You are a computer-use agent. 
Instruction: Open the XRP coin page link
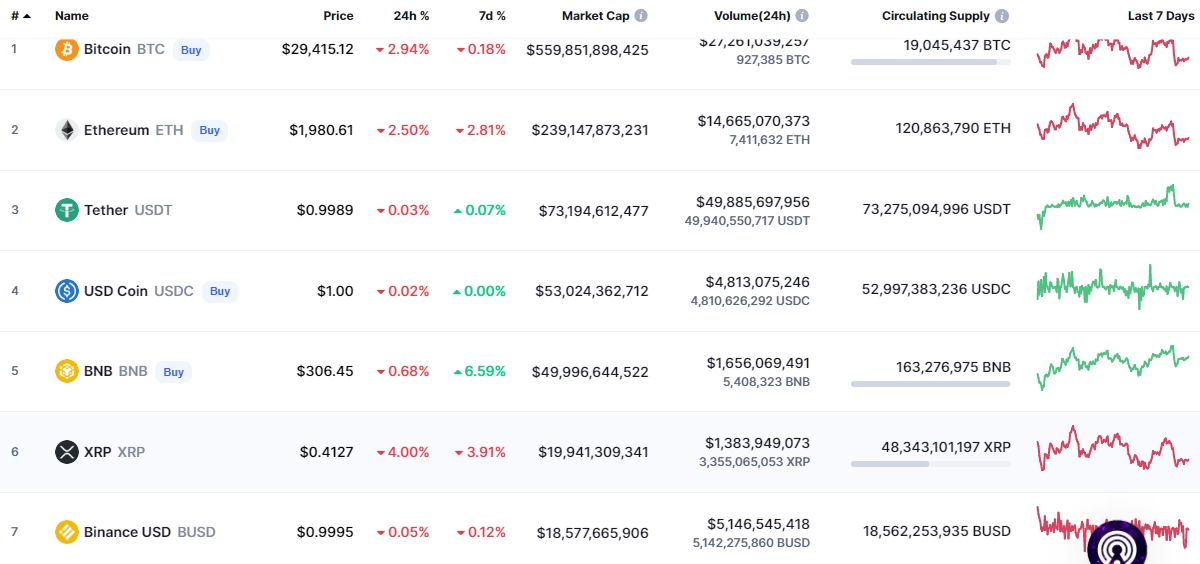pyautogui.click(x=98, y=452)
